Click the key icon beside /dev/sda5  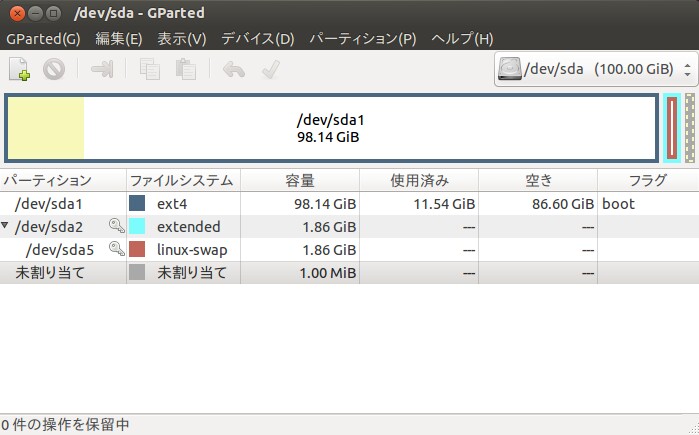coord(115,249)
